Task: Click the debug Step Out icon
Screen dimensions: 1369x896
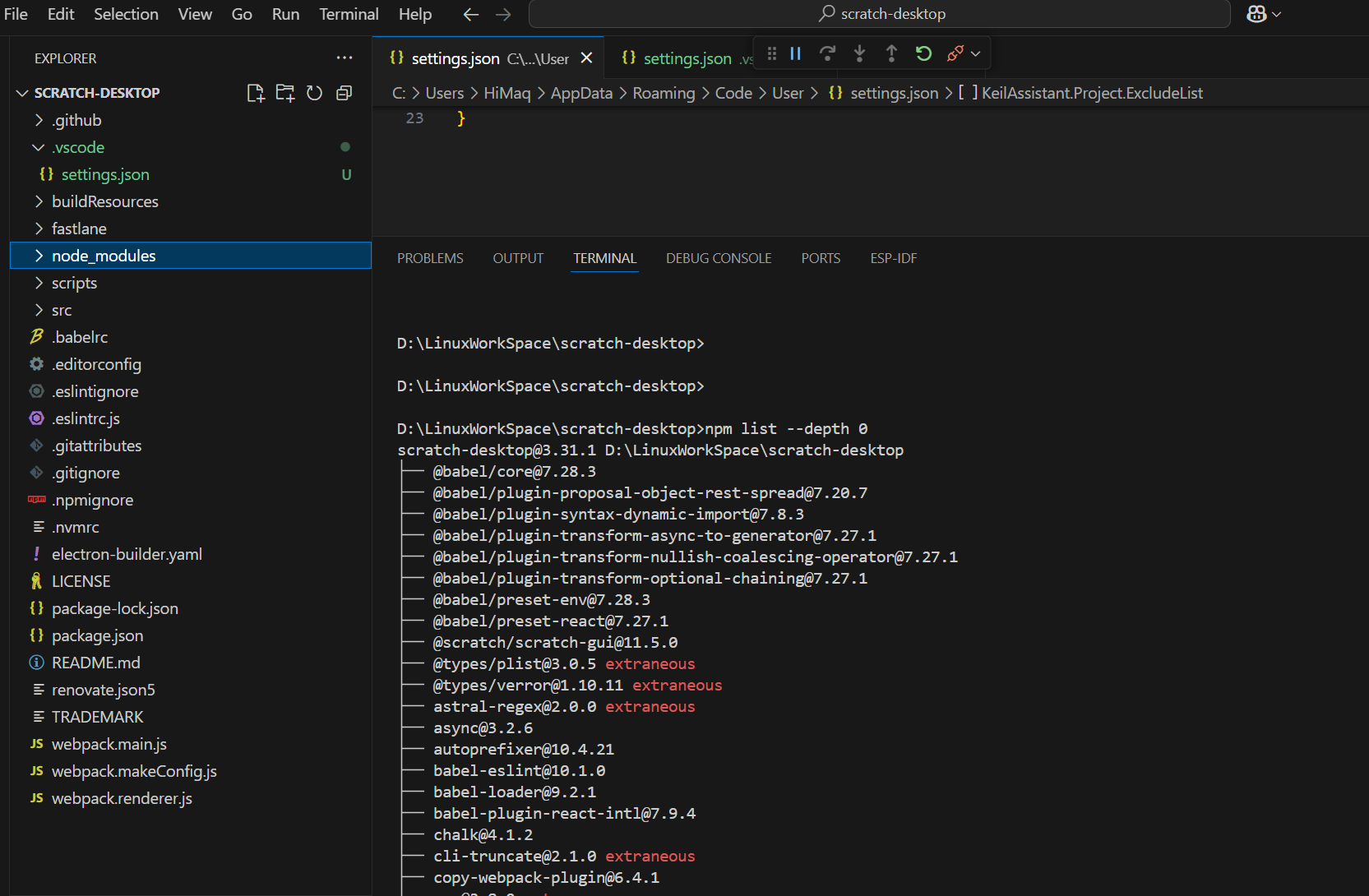Action: click(x=891, y=53)
